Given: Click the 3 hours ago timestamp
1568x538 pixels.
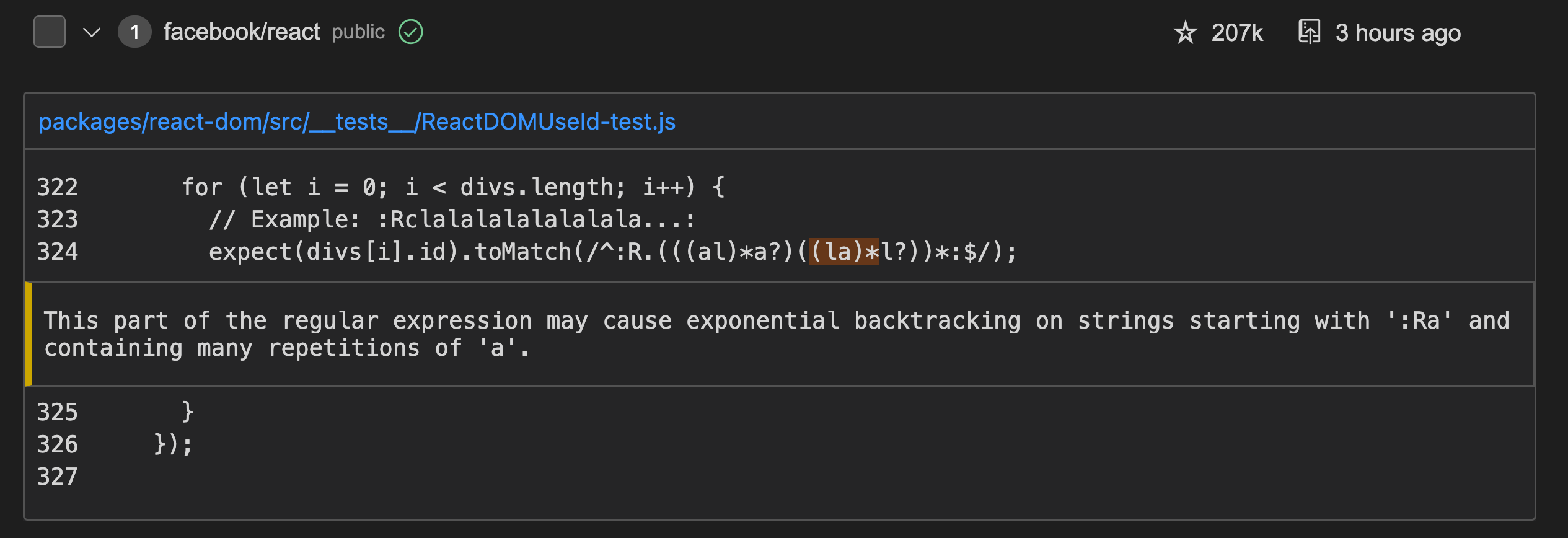Looking at the screenshot, I should tap(1398, 33).
